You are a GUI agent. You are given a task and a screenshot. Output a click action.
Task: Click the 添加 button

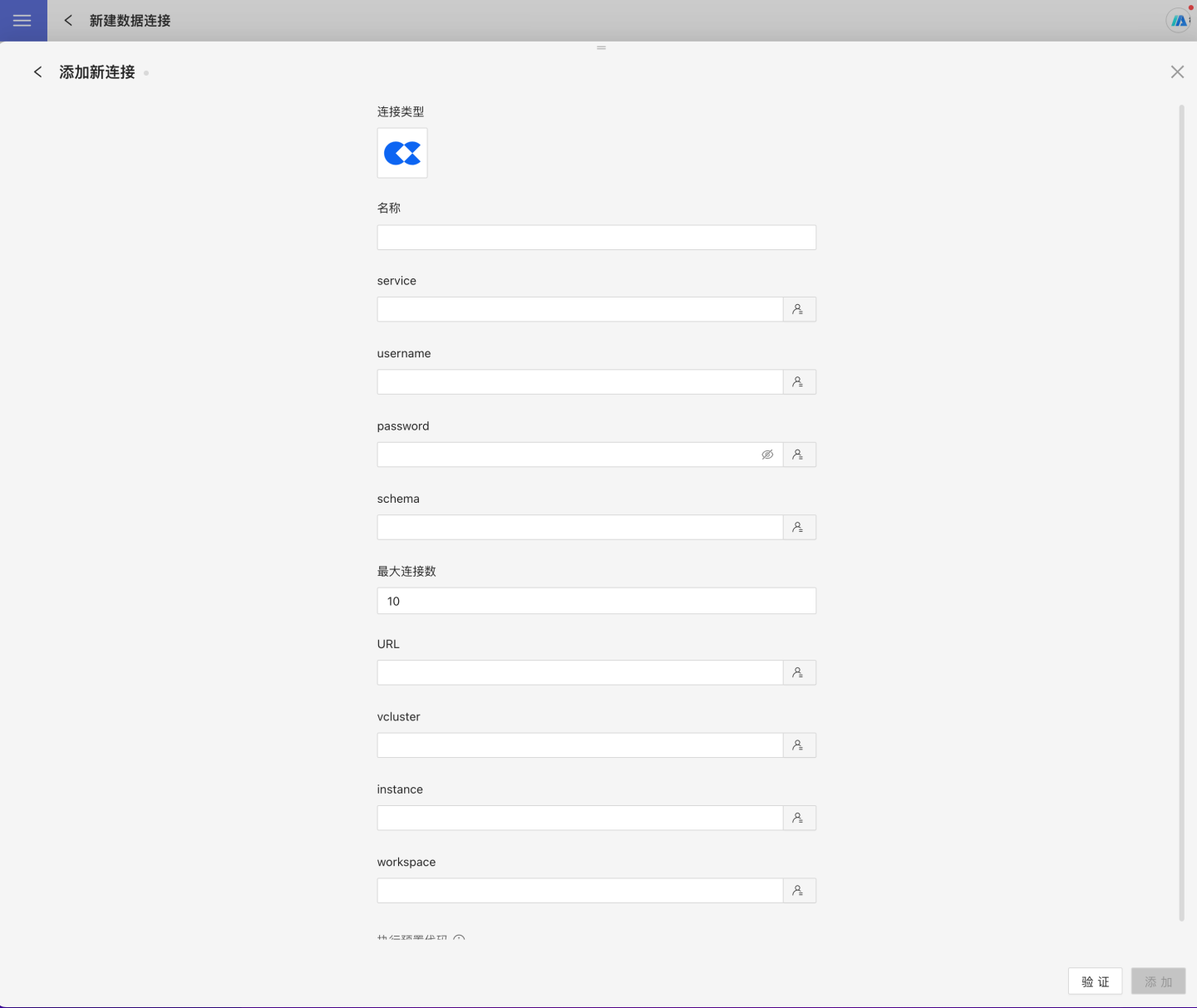(1158, 981)
